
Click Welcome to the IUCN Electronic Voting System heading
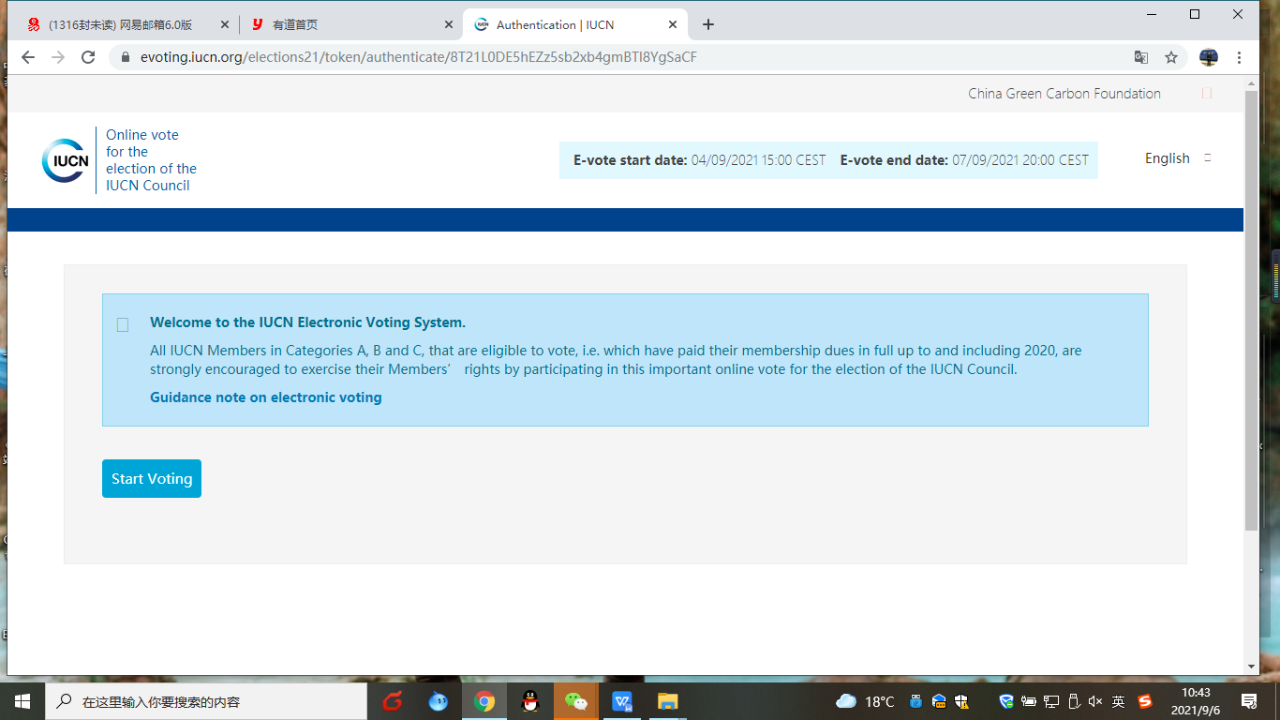coord(308,322)
